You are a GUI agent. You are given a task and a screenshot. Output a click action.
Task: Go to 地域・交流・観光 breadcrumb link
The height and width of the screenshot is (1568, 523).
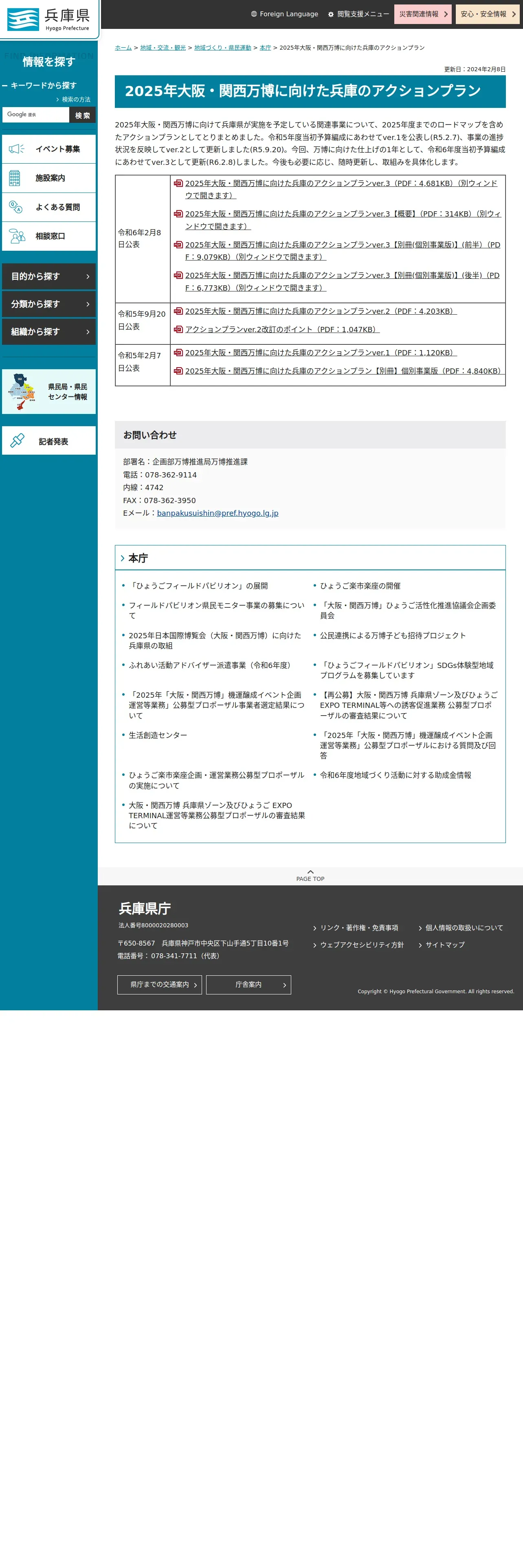[163, 48]
